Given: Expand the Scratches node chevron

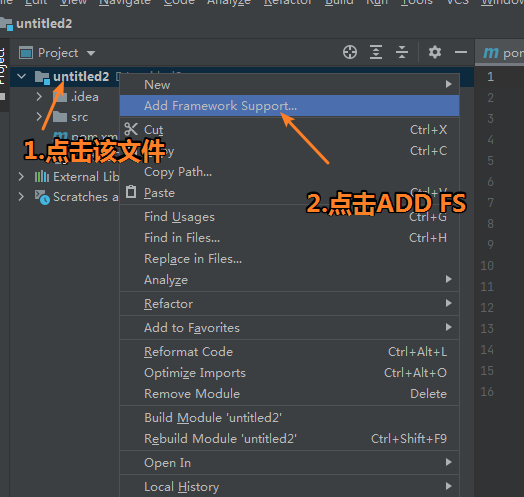Looking at the screenshot, I should click(x=21, y=197).
